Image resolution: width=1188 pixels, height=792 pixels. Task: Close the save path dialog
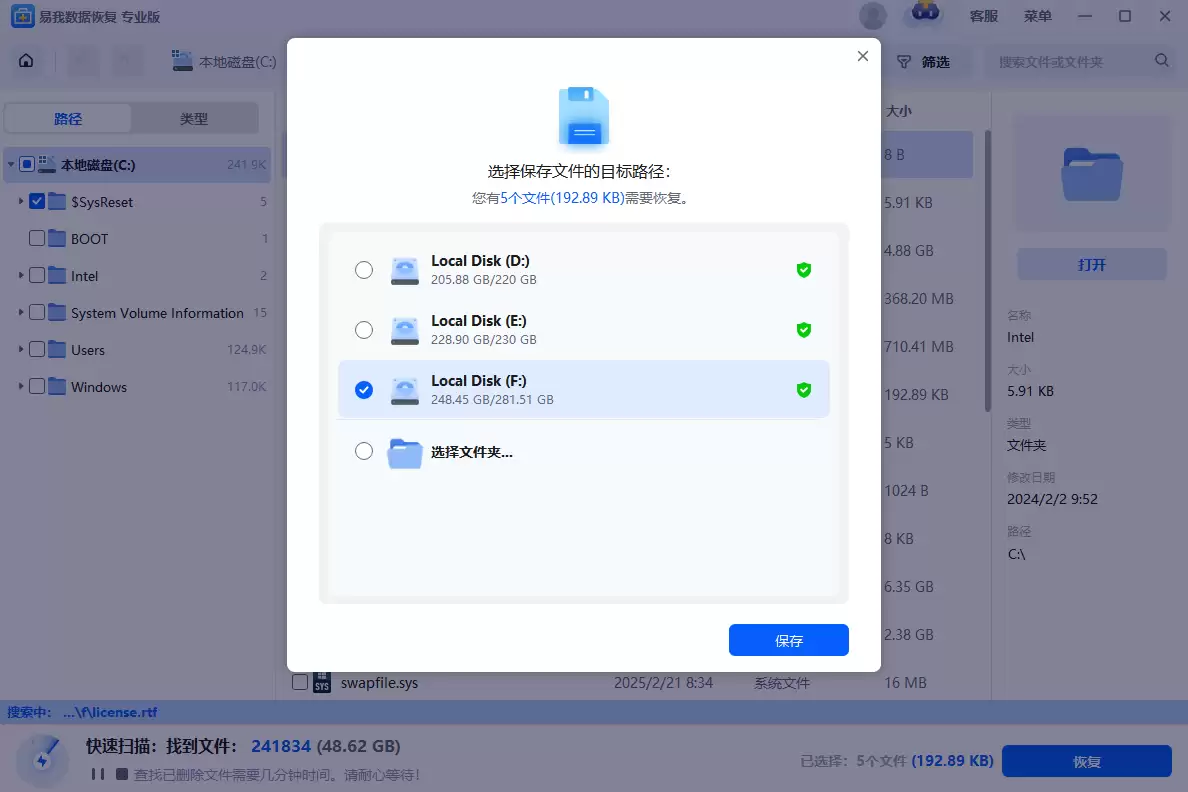point(863,57)
